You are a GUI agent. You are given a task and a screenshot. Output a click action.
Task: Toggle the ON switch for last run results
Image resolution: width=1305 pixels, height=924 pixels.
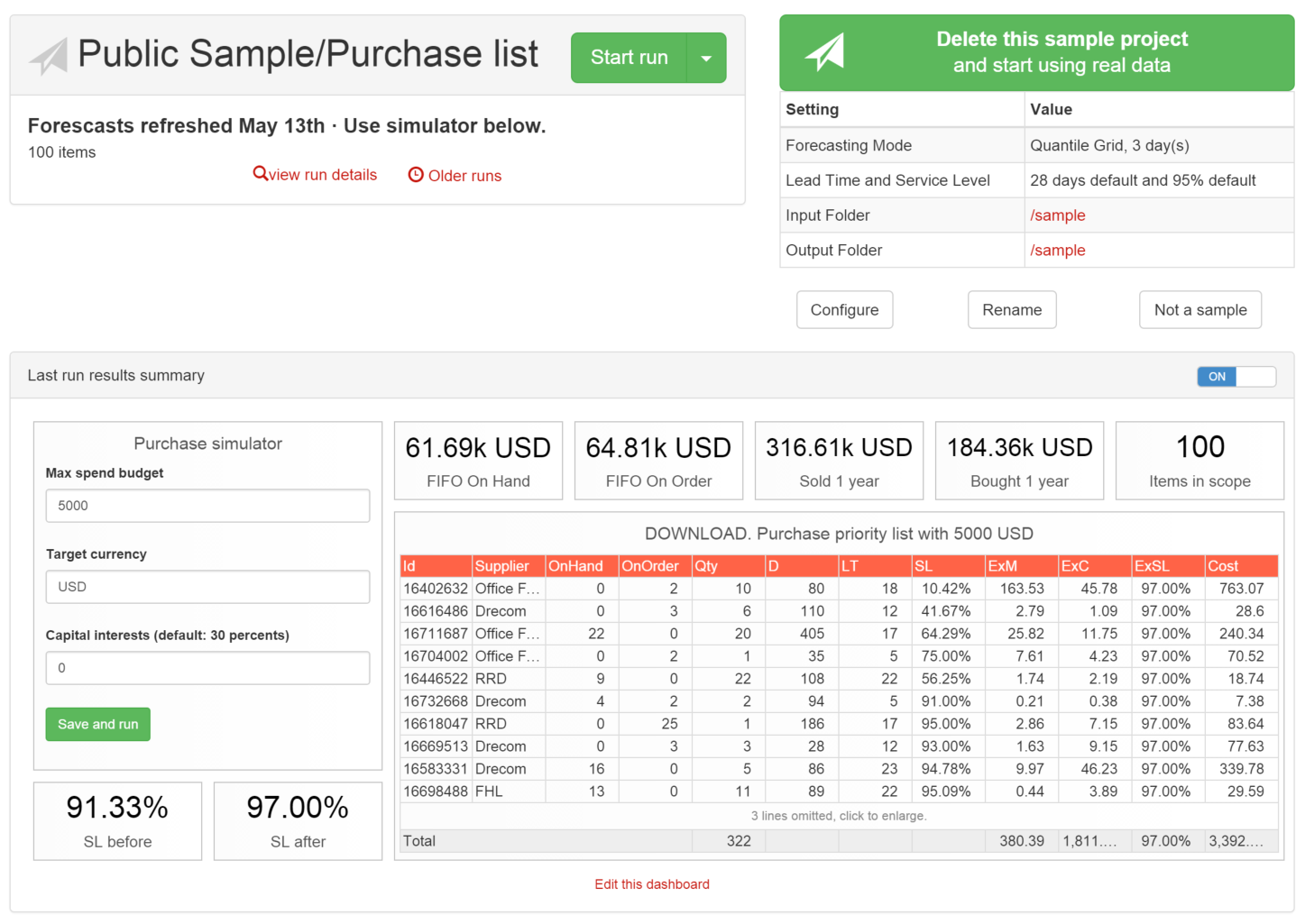(x=1236, y=377)
